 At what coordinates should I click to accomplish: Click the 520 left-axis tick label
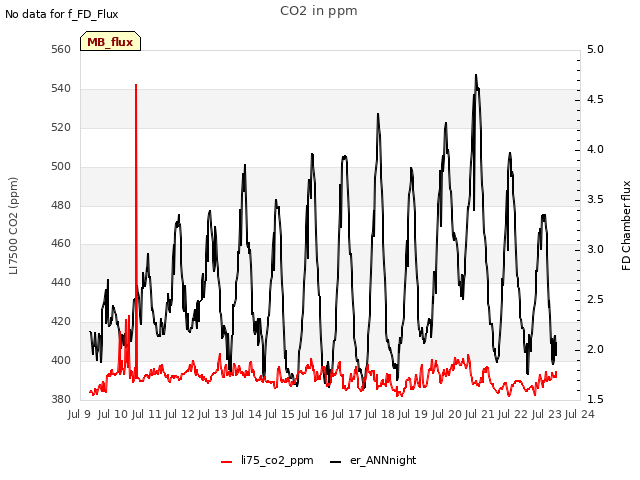pyautogui.click(x=61, y=127)
